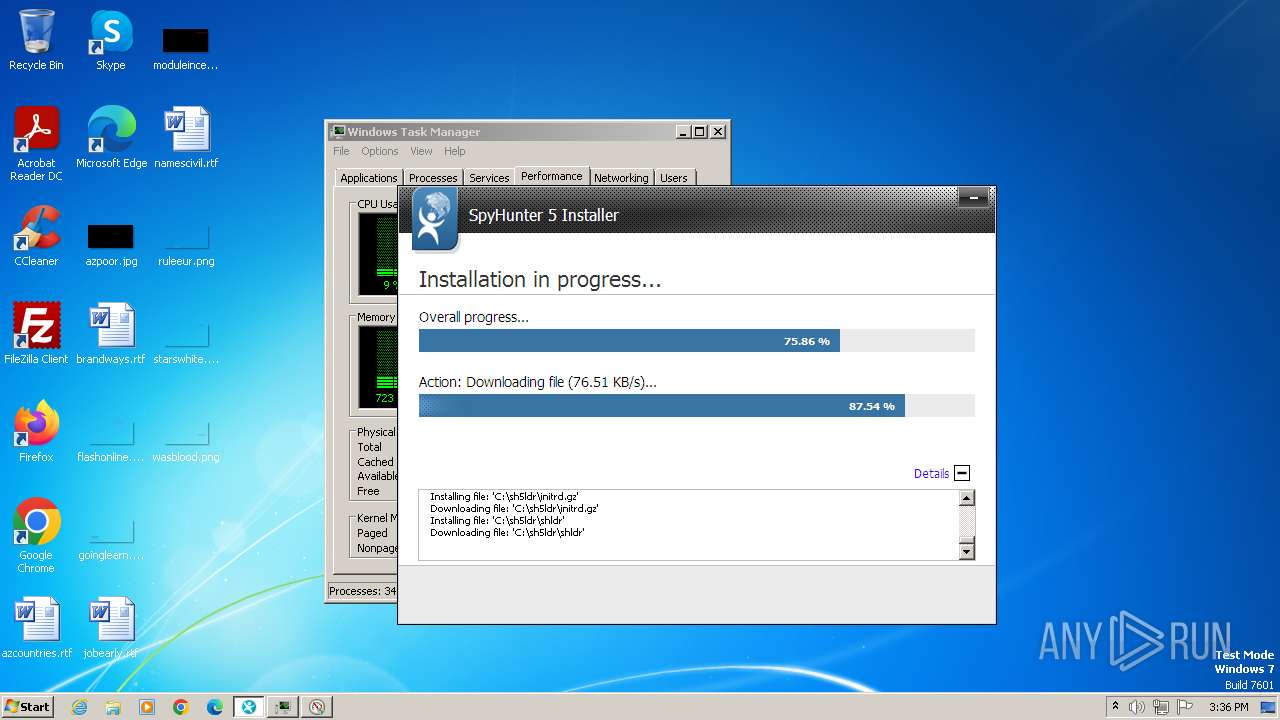Select the Performance tab in Task Manager
Image resolution: width=1280 pixels, height=720 pixels.
(551, 176)
